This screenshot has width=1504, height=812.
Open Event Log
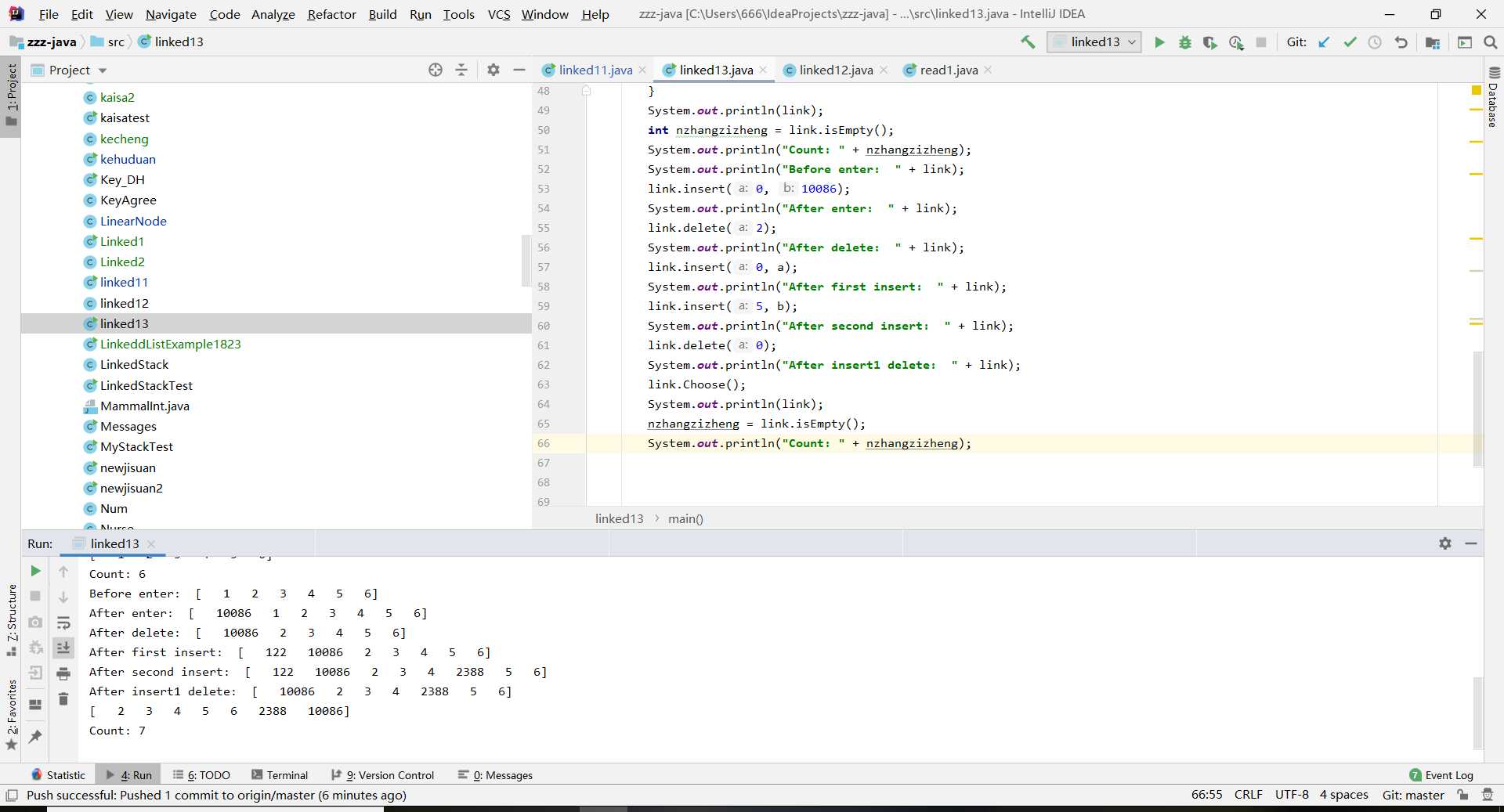[1441, 775]
